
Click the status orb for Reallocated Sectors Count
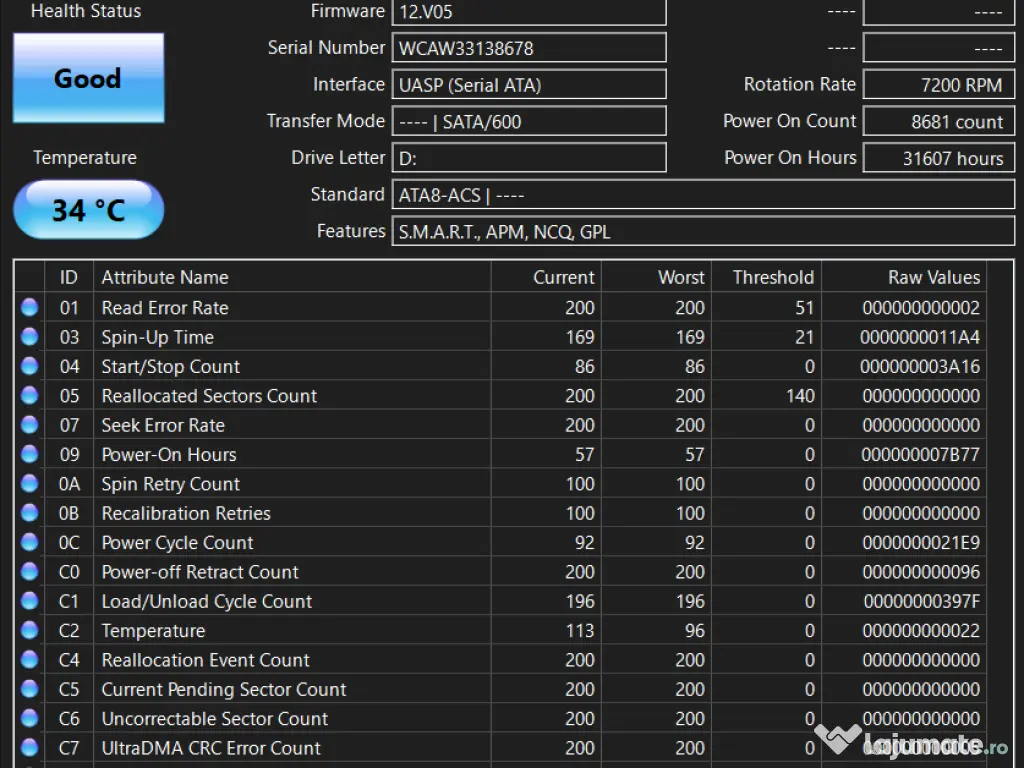(x=29, y=395)
